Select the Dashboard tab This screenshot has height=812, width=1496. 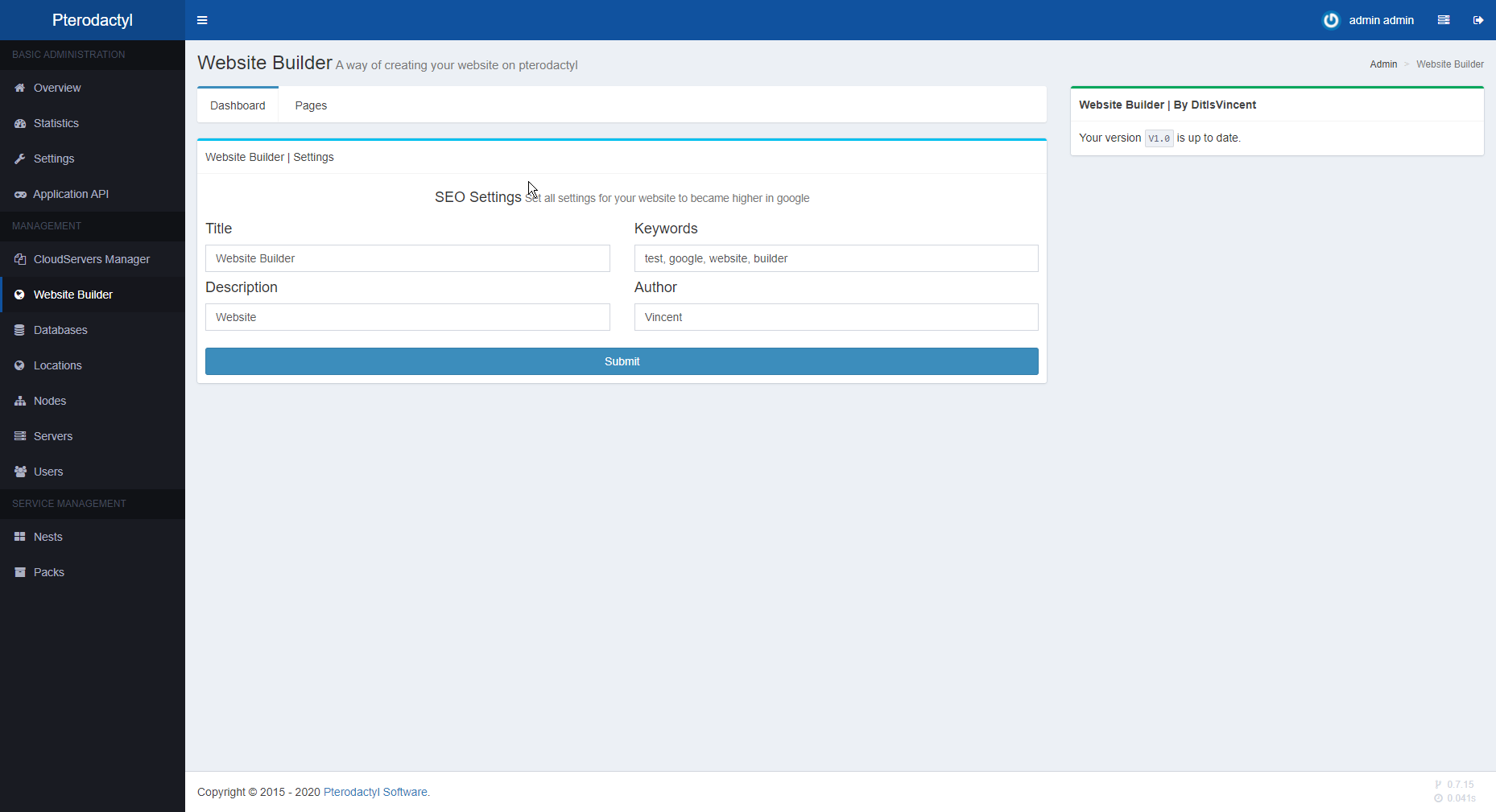[238, 105]
